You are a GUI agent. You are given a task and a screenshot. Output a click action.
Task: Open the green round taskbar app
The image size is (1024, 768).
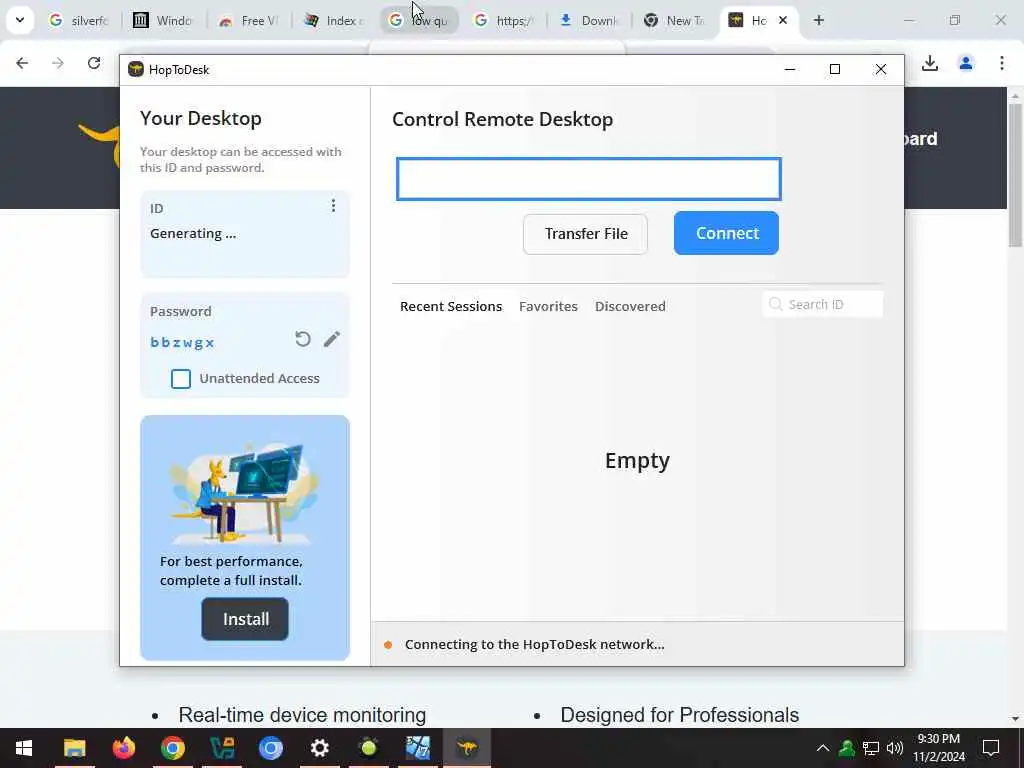pos(369,748)
